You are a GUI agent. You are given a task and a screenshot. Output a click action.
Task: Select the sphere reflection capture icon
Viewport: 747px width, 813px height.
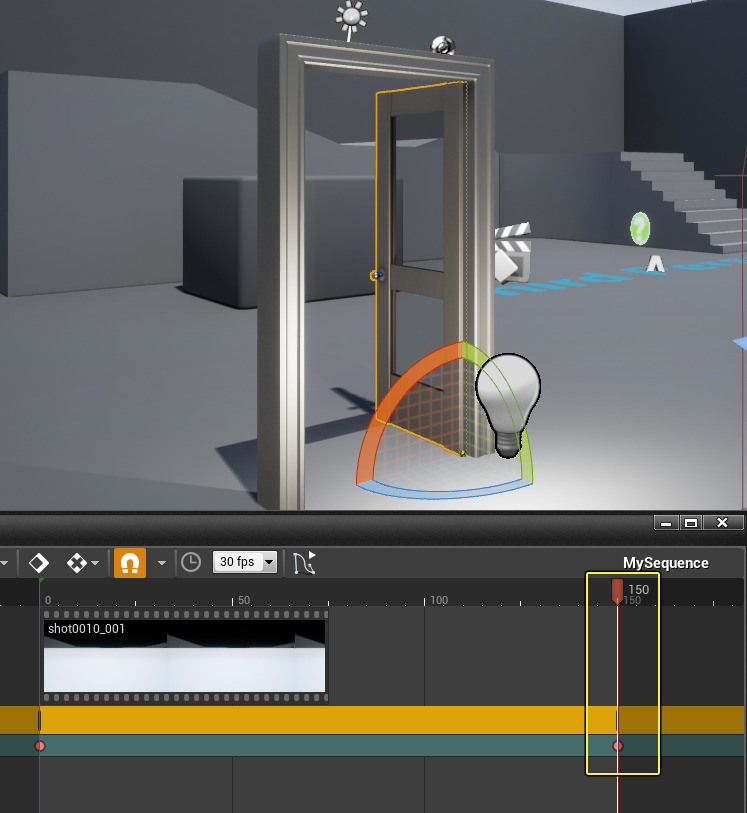[x=442, y=45]
